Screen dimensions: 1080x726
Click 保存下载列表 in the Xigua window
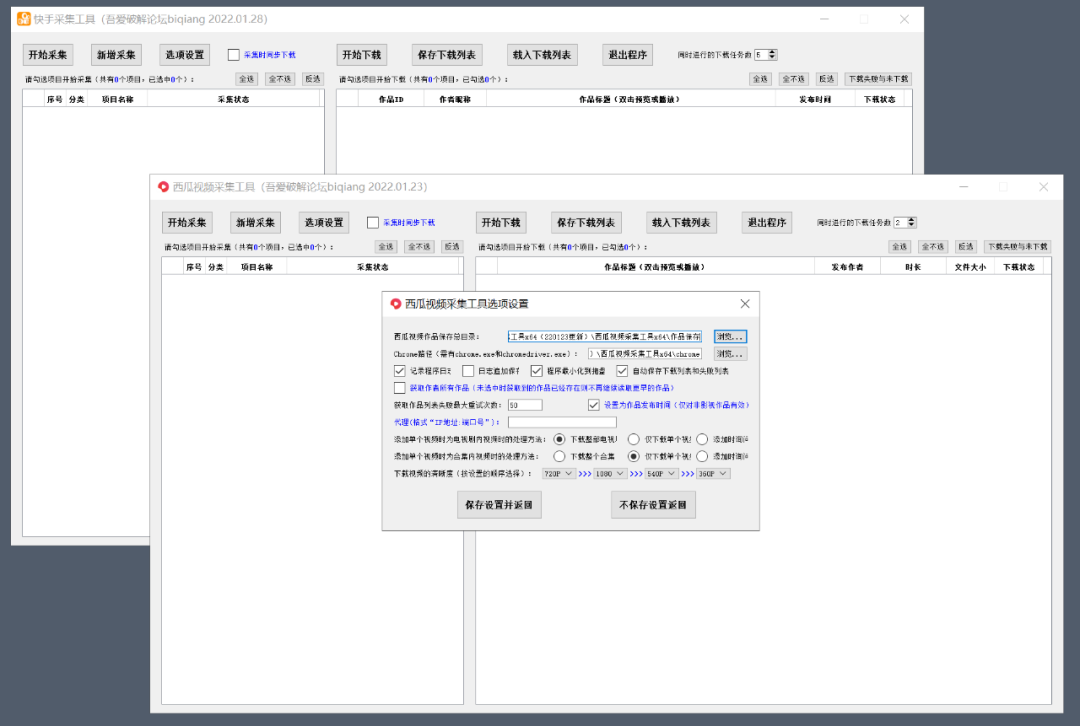(586, 222)
